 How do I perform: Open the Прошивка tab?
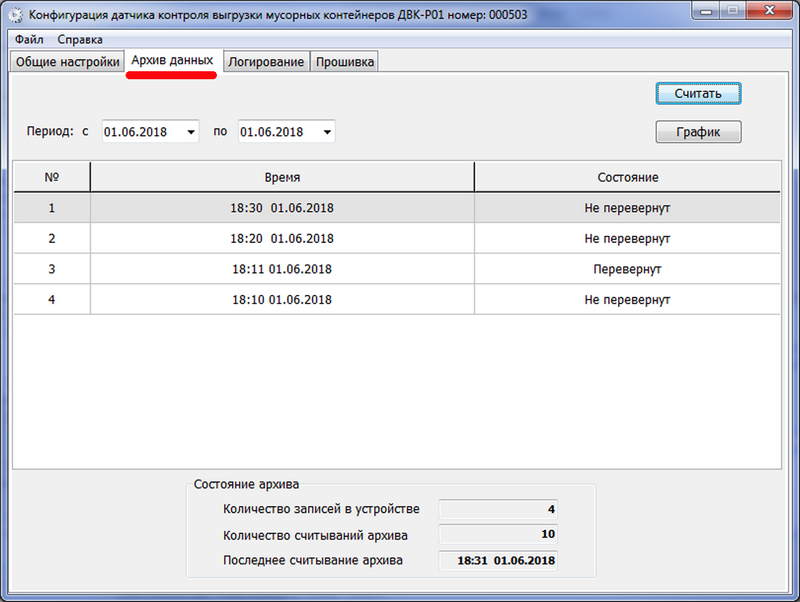coord(345,62)
